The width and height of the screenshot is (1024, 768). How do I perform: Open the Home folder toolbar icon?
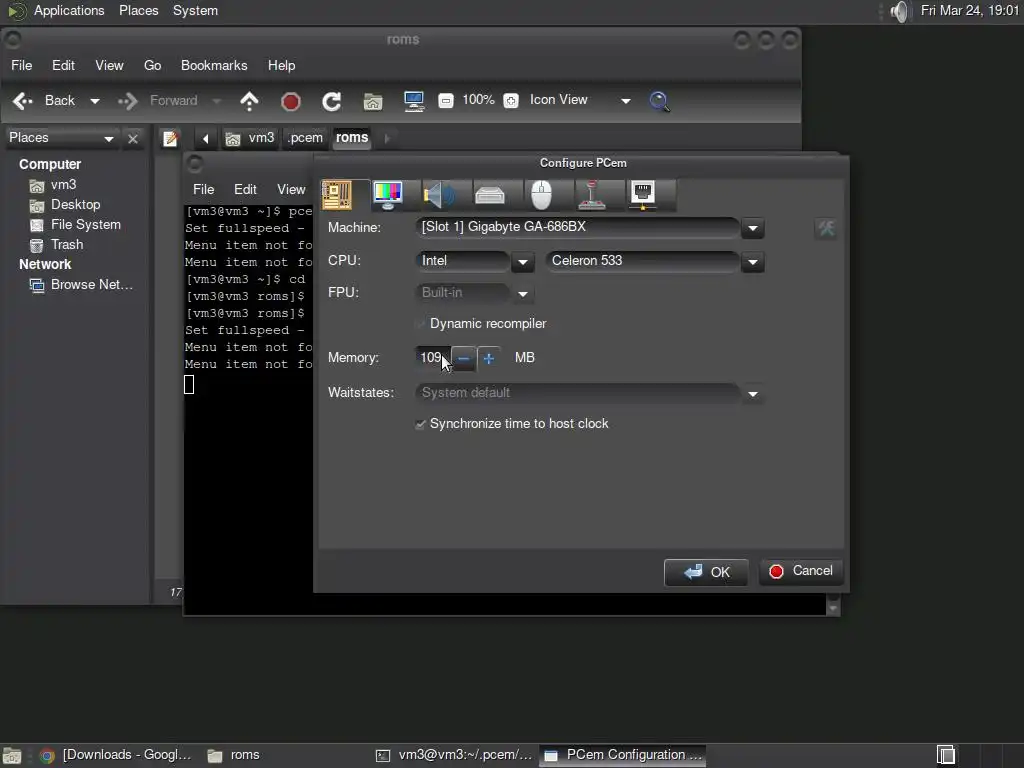click(x=373, y=101)
